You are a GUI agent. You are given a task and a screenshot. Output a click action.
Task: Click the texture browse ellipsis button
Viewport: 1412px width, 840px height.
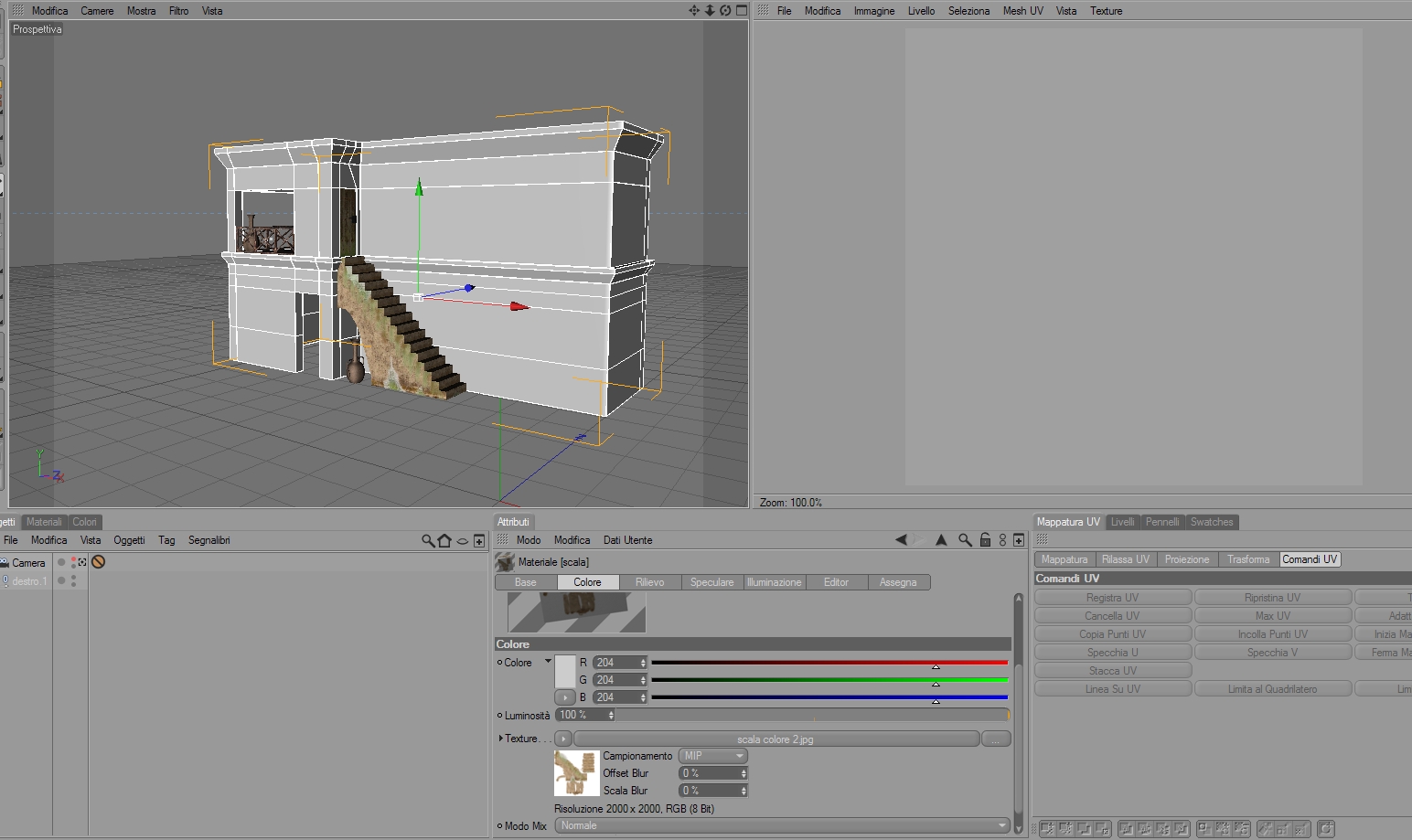click(x=996, y=739)
